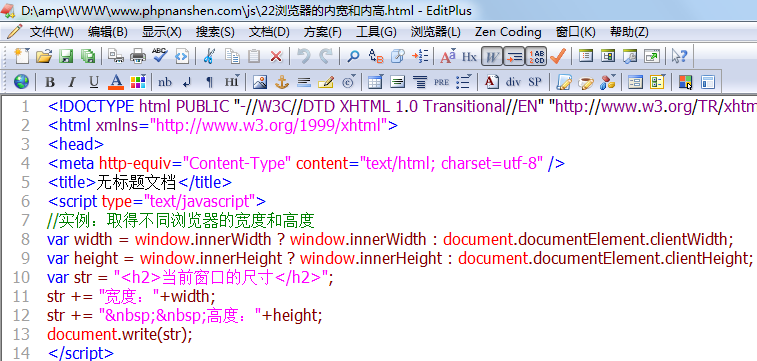Screen dimensions: 757x361
Task: Click the orange check mark icon
Action: (x=558, y=56)
